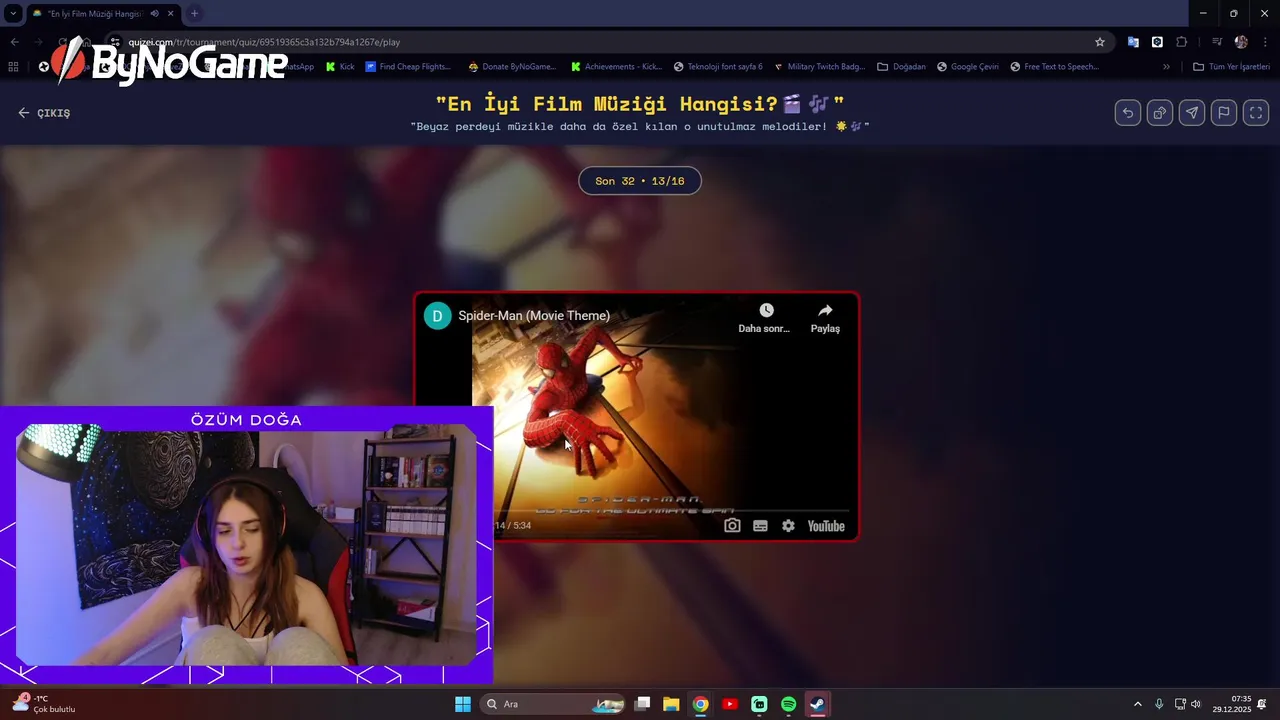Open File Explorer from taskbar
1280x720 pixels.
coord(671,704)
